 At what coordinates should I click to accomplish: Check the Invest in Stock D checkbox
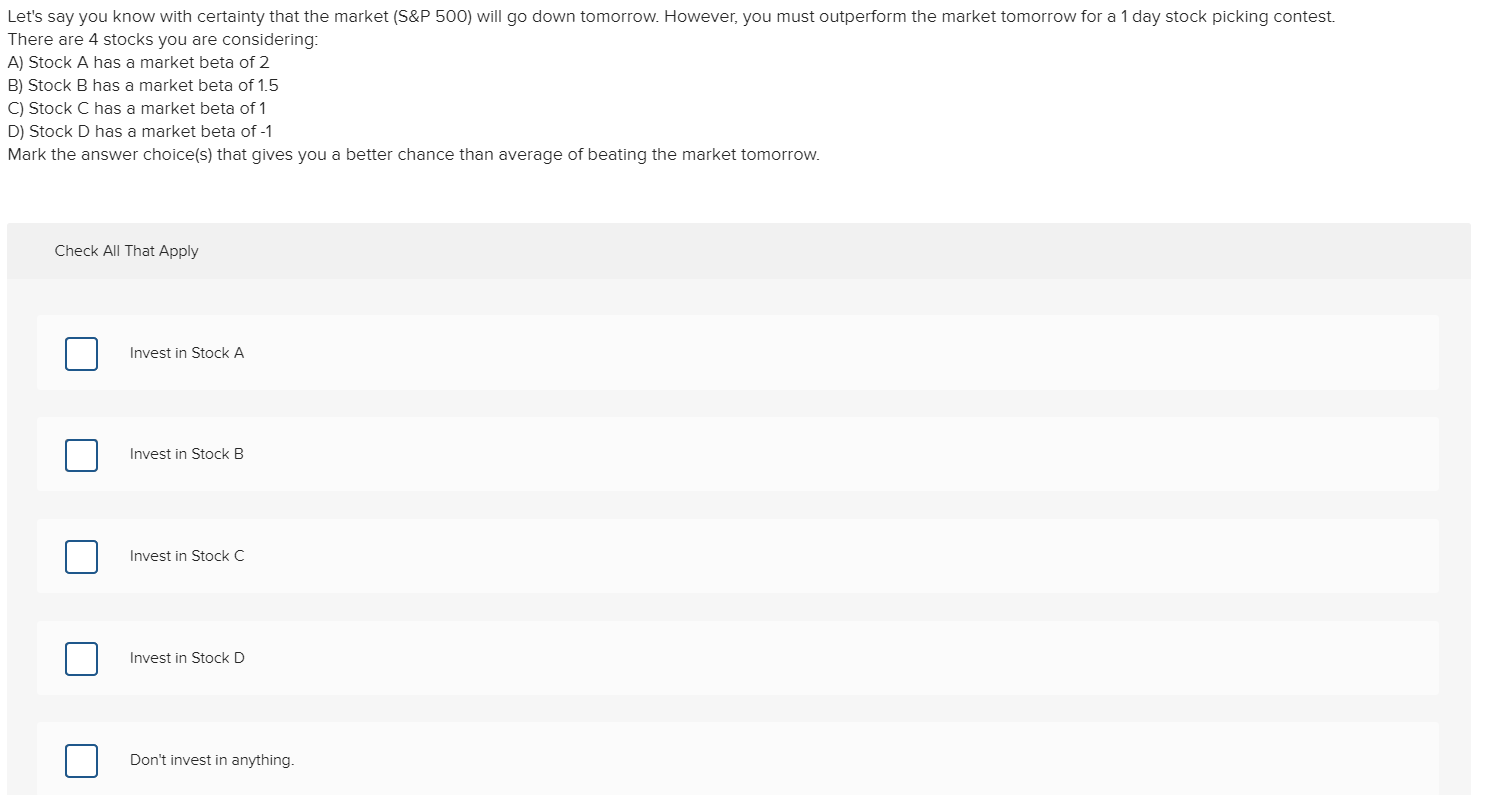click(x=81, y=658)
